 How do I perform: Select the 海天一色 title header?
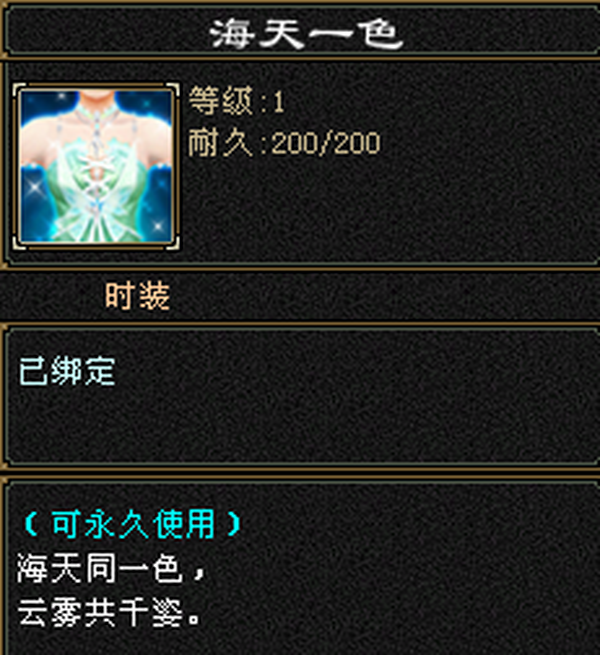(x=306, y=35)
